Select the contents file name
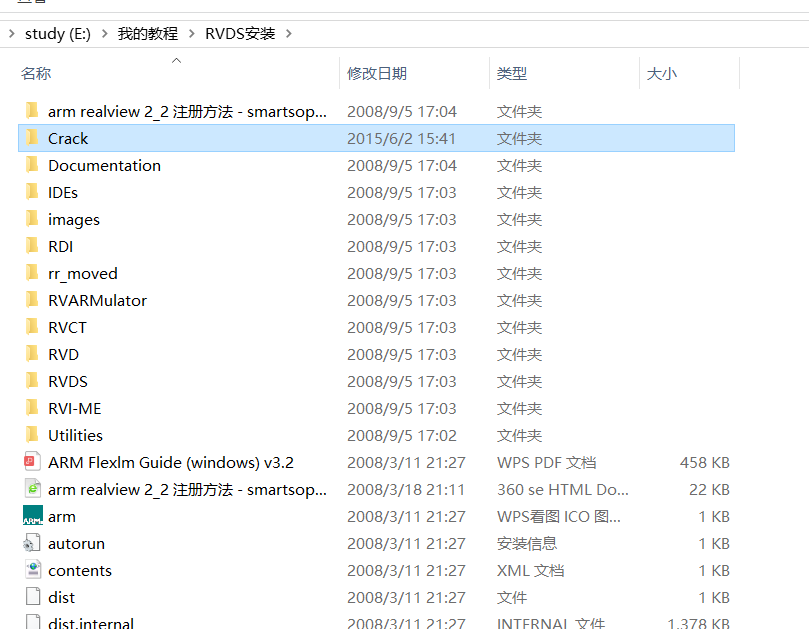The height and width of the screenshot is (629, 809). [x=80, y=571]
